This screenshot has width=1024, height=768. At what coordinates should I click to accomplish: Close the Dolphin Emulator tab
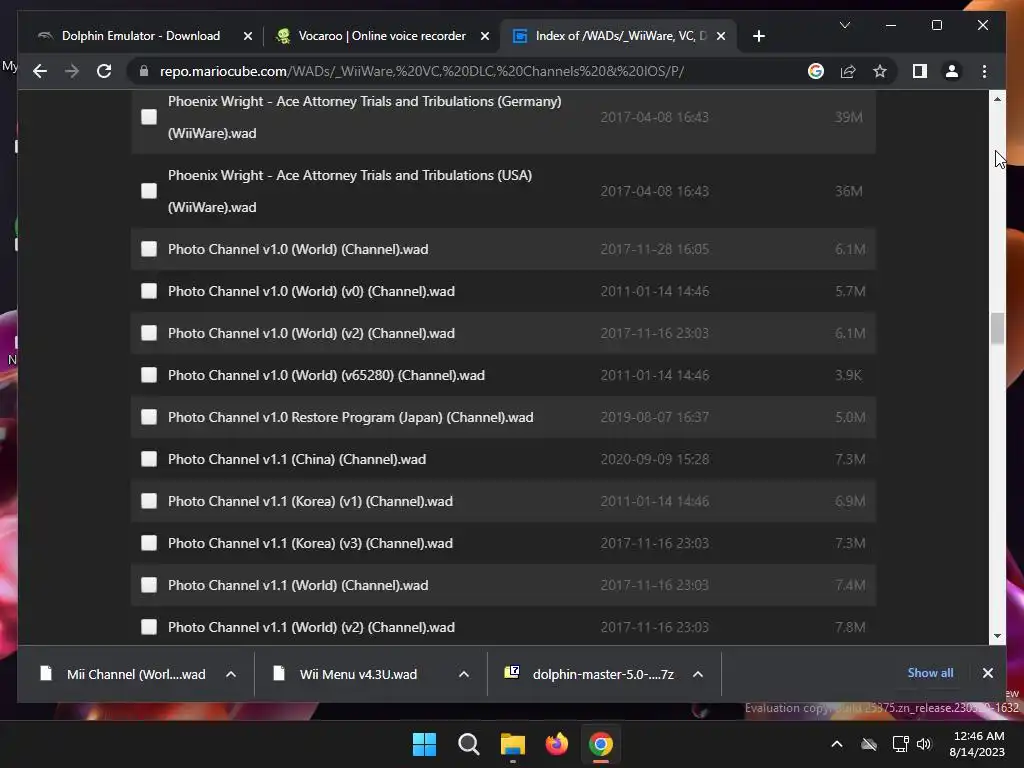248,36
